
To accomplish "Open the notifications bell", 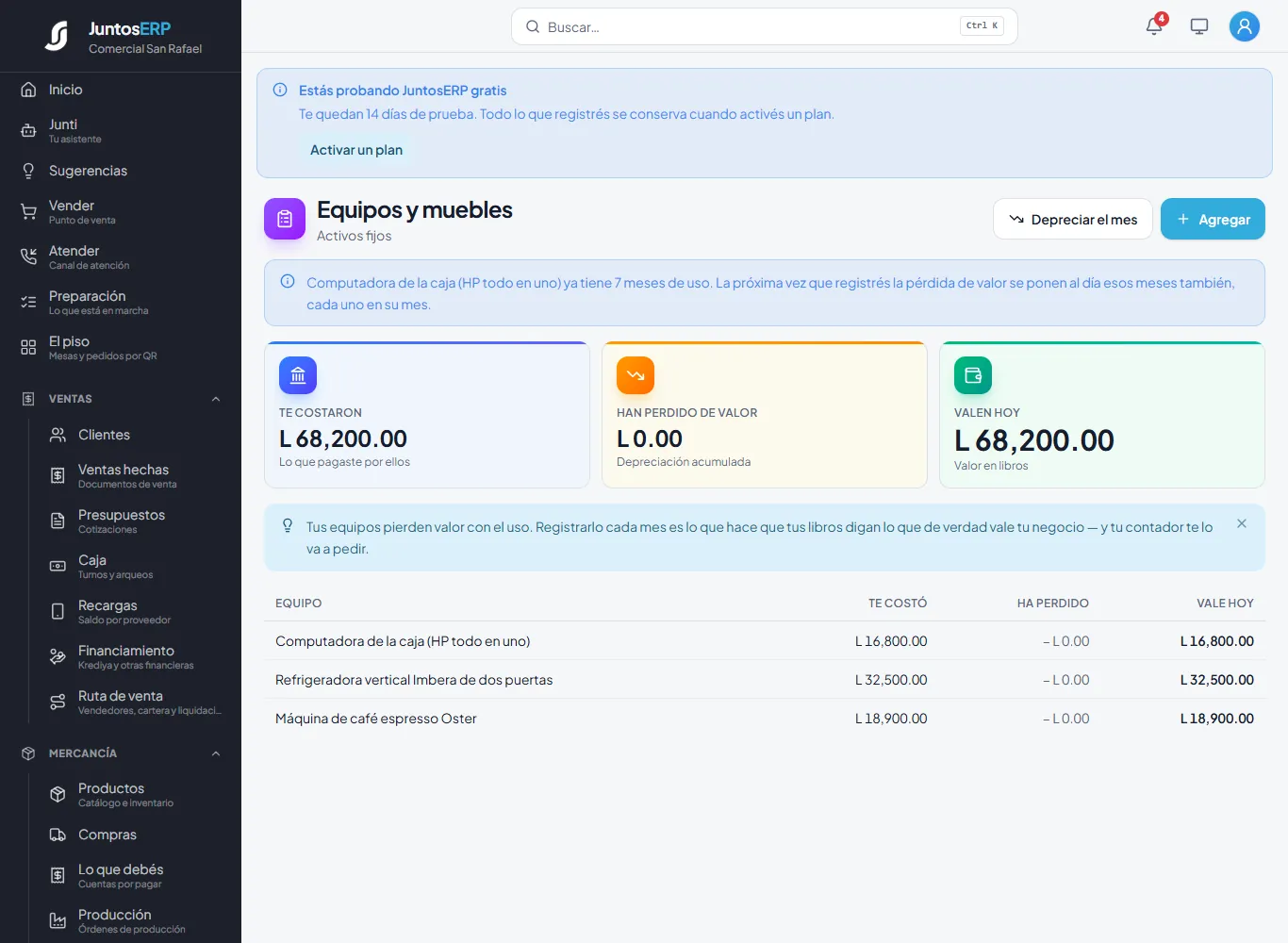I will pyautogui.click(x=1154, y=26).
